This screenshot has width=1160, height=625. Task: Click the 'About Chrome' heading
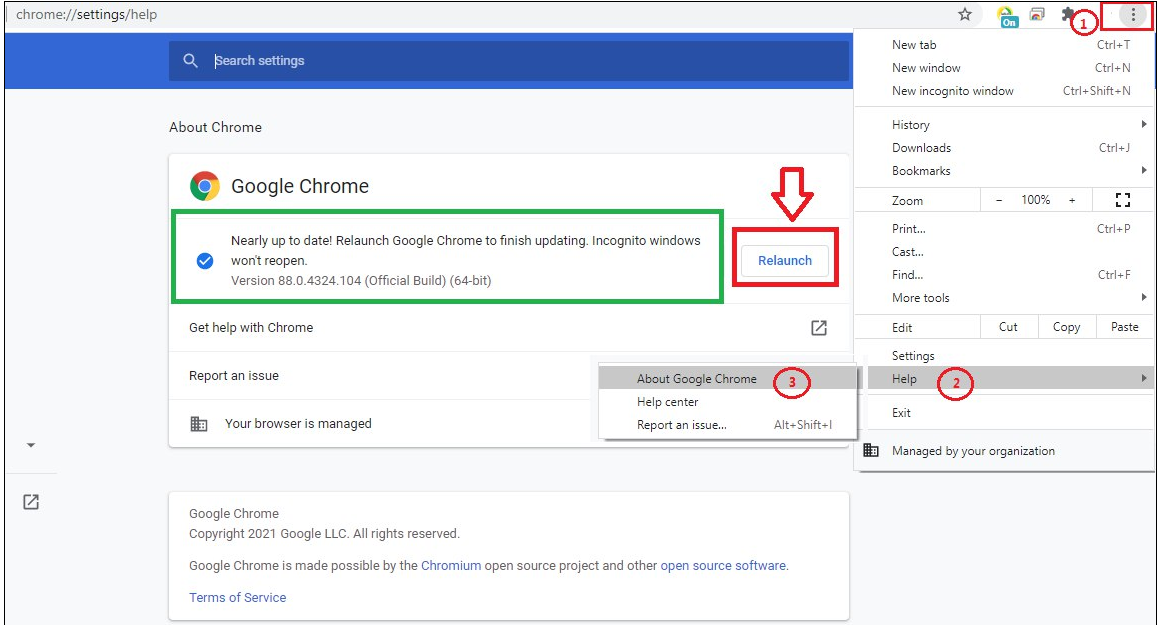pos(215,127)
